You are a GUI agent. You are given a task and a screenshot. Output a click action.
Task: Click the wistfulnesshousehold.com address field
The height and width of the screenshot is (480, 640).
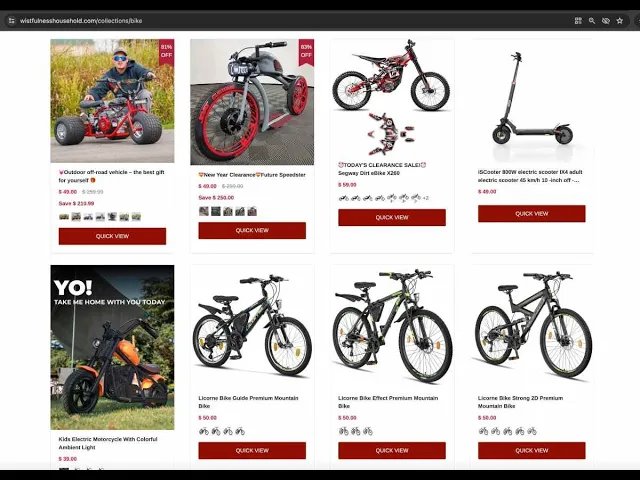tap(286, 20)
